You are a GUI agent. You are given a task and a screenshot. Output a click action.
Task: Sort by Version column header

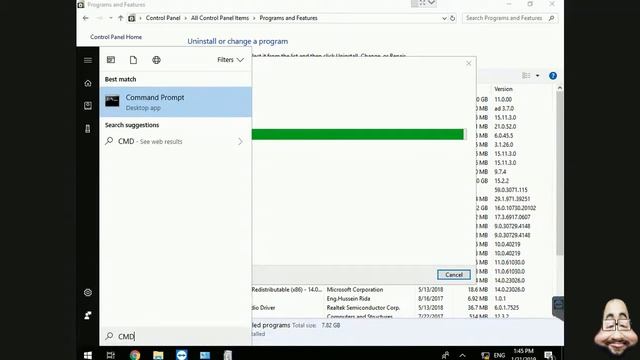pos(503,89)
